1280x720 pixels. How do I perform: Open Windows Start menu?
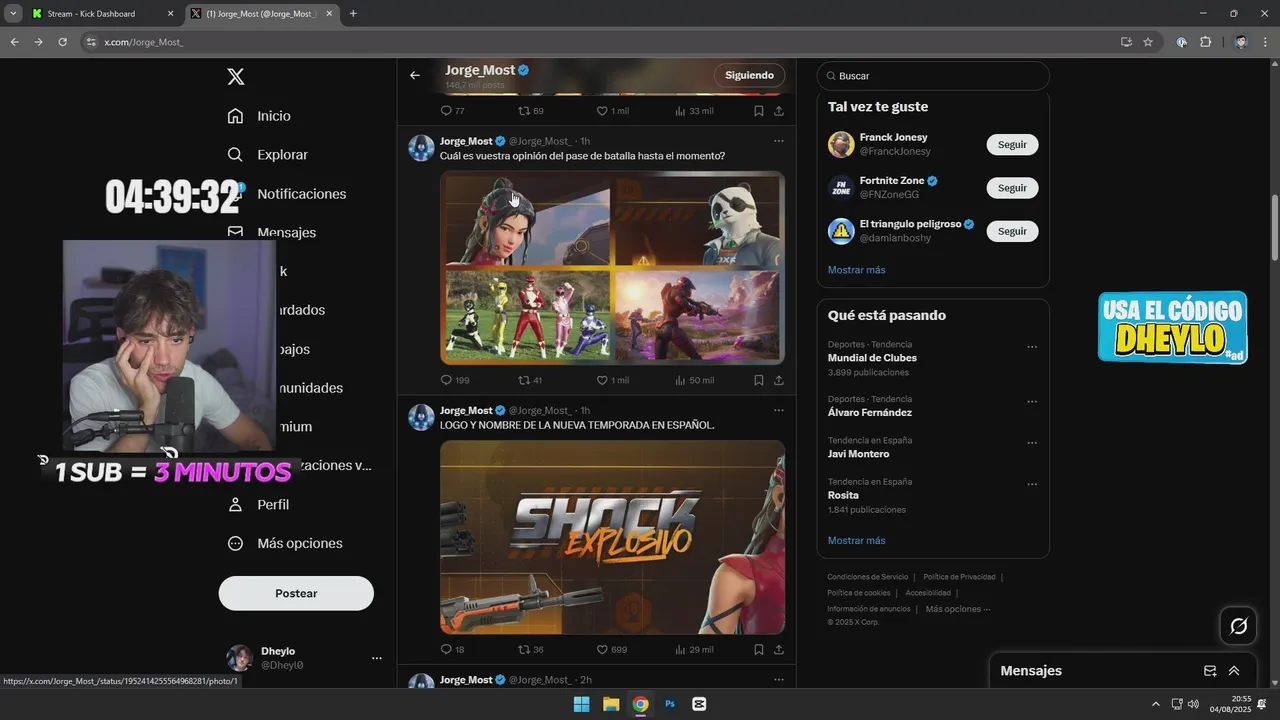point(581,704)
